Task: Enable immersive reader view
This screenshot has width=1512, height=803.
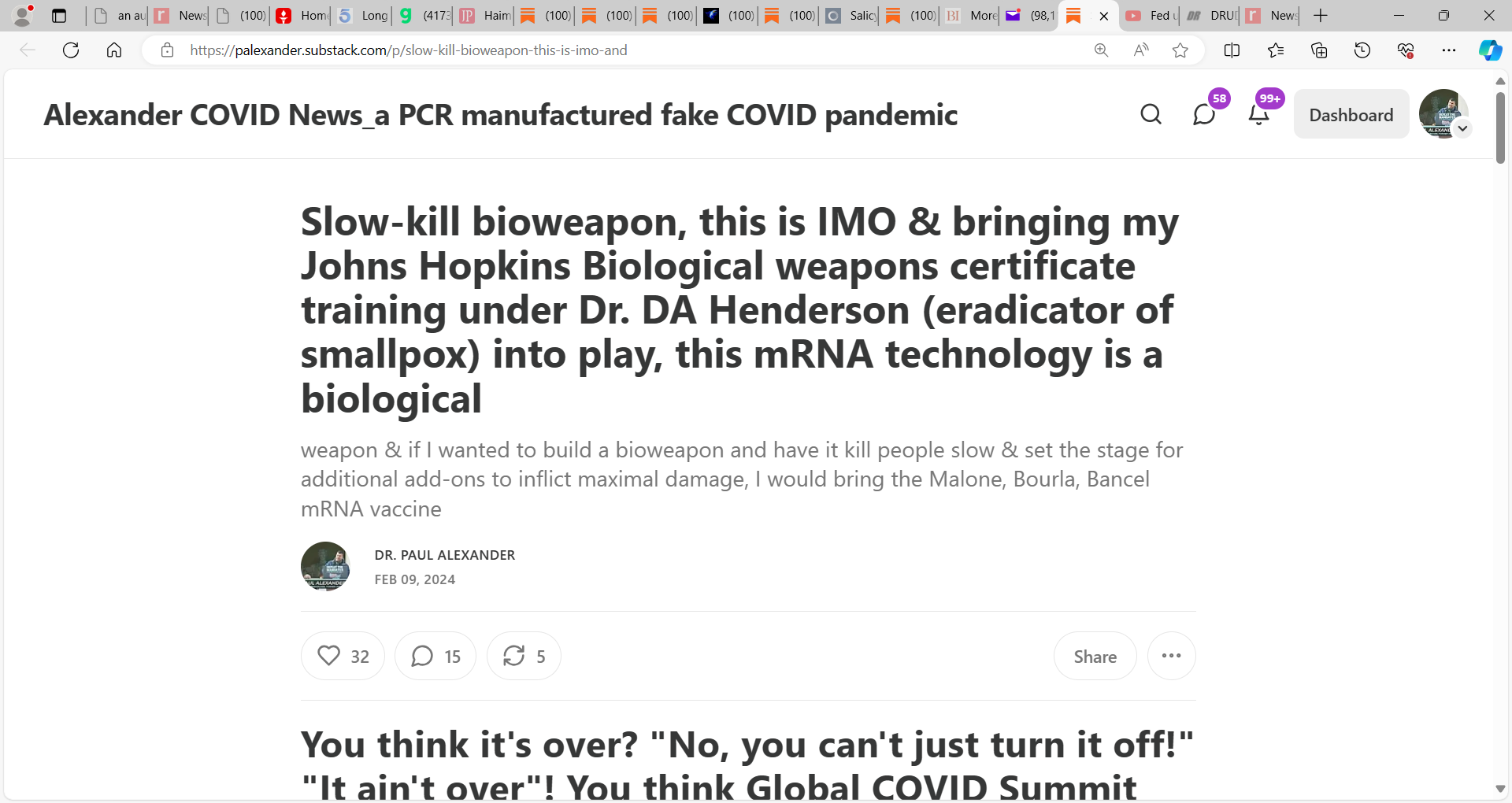Action: click(x=1140, y=50)
